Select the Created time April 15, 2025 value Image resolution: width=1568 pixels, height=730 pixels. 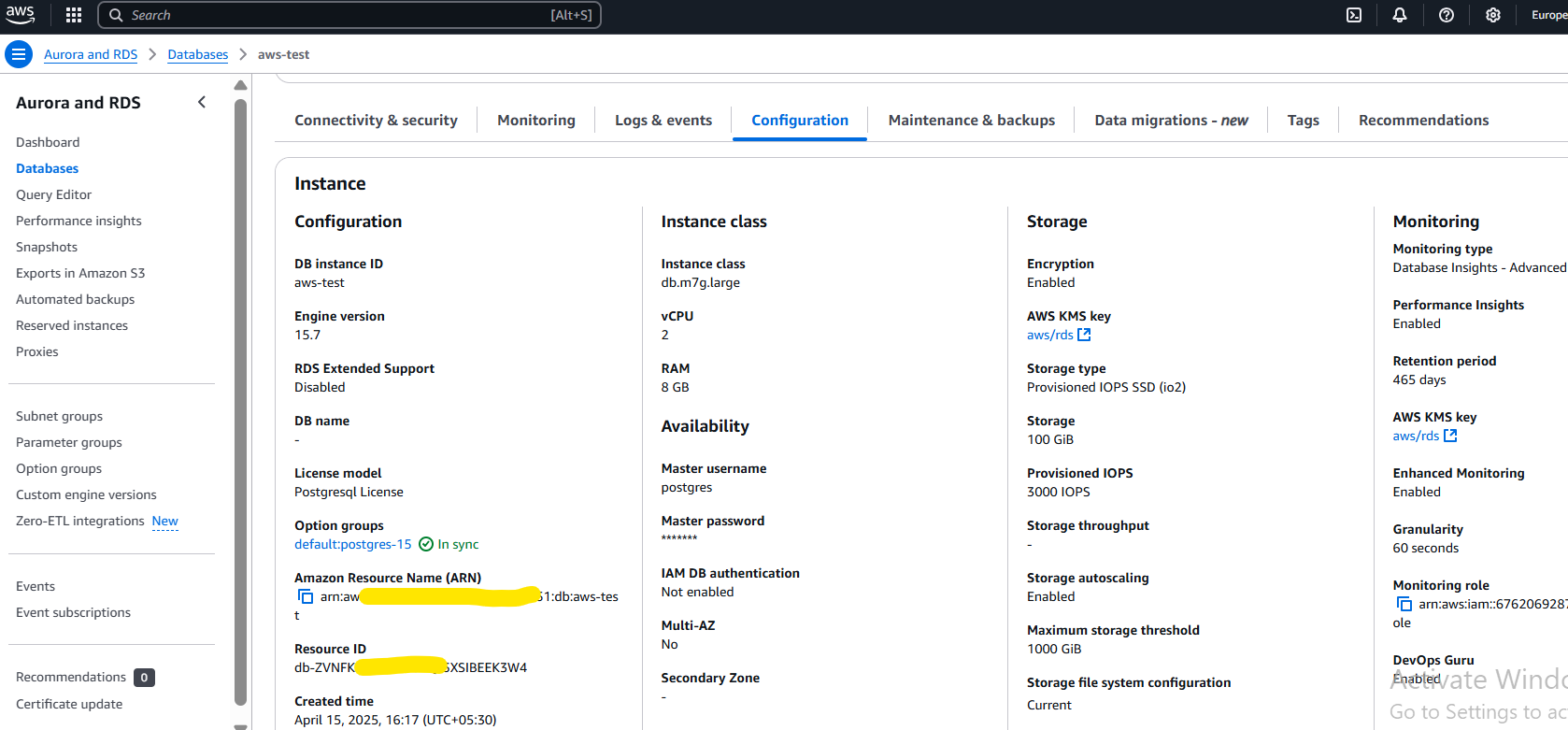click(395, 720)
